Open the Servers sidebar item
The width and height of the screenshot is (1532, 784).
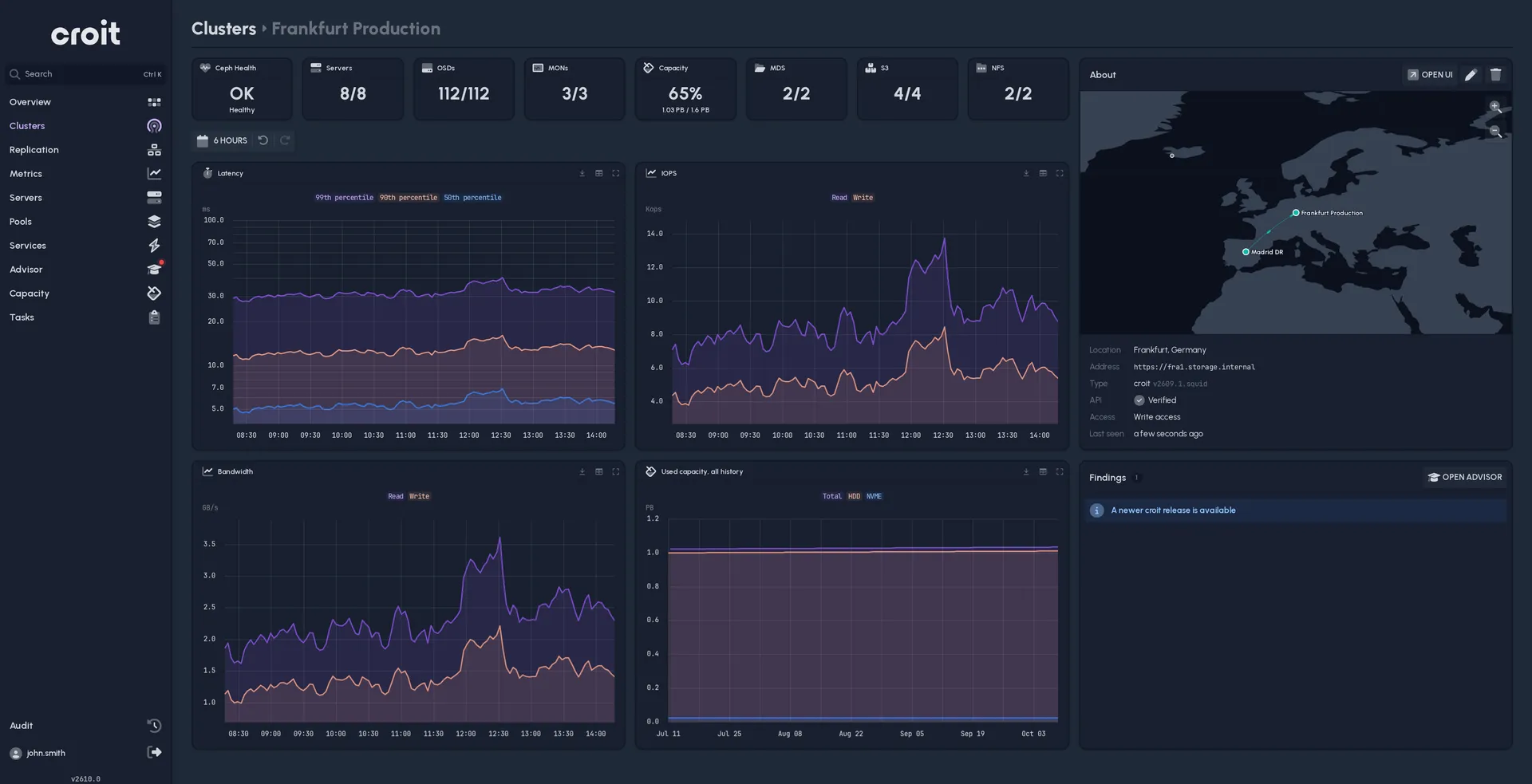click(85, 198)
